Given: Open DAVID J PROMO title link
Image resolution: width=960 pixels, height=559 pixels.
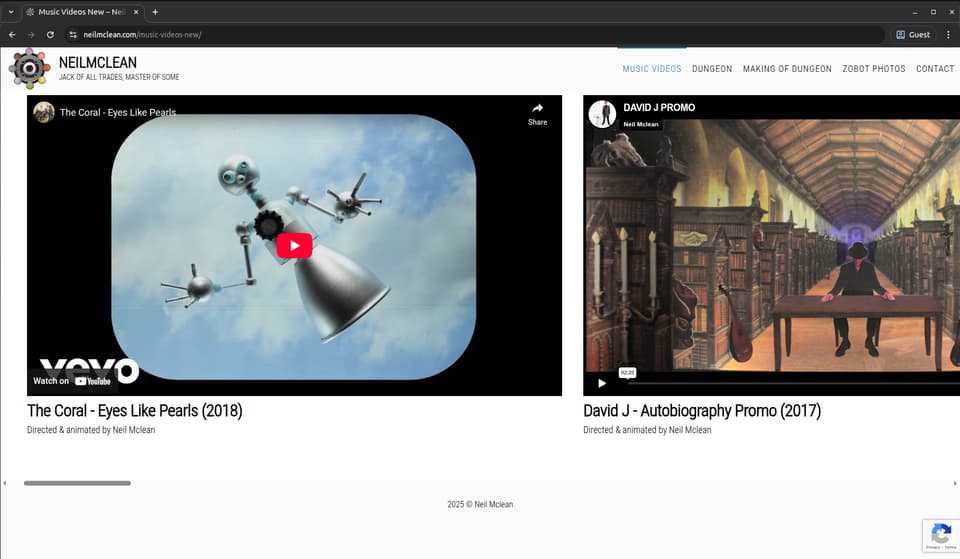Looking at the screenshot, I should [659, 108].
